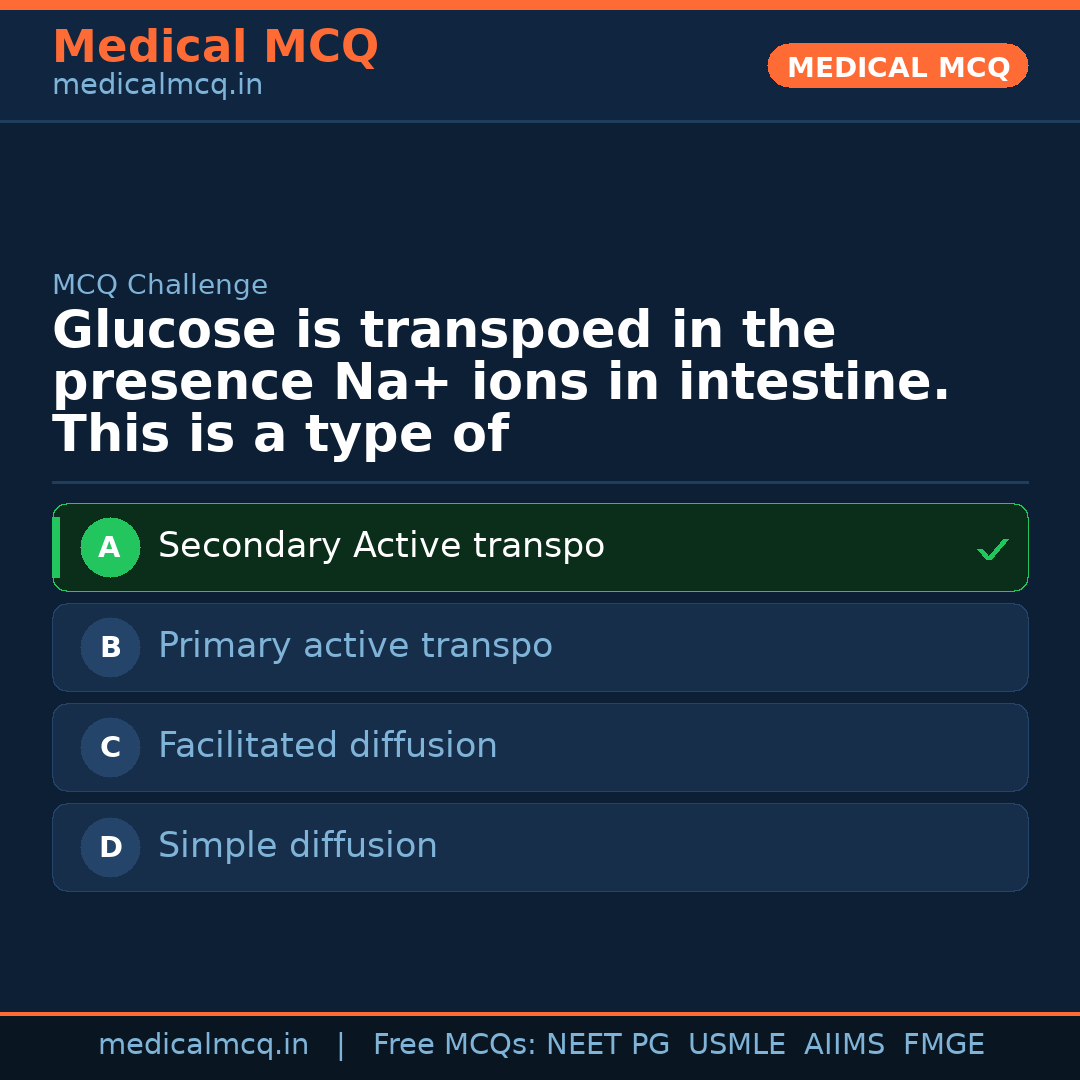This screenshot has height=1080, width=1080.
Task: Open the medicalmcq.in link in header
Action: 157,86
